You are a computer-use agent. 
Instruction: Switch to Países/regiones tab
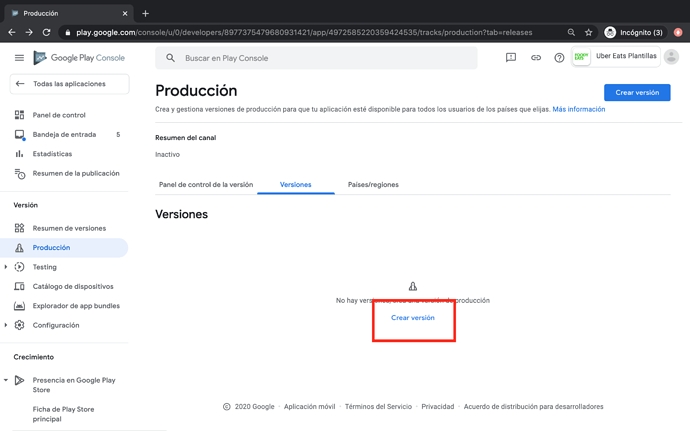[373, 185]
